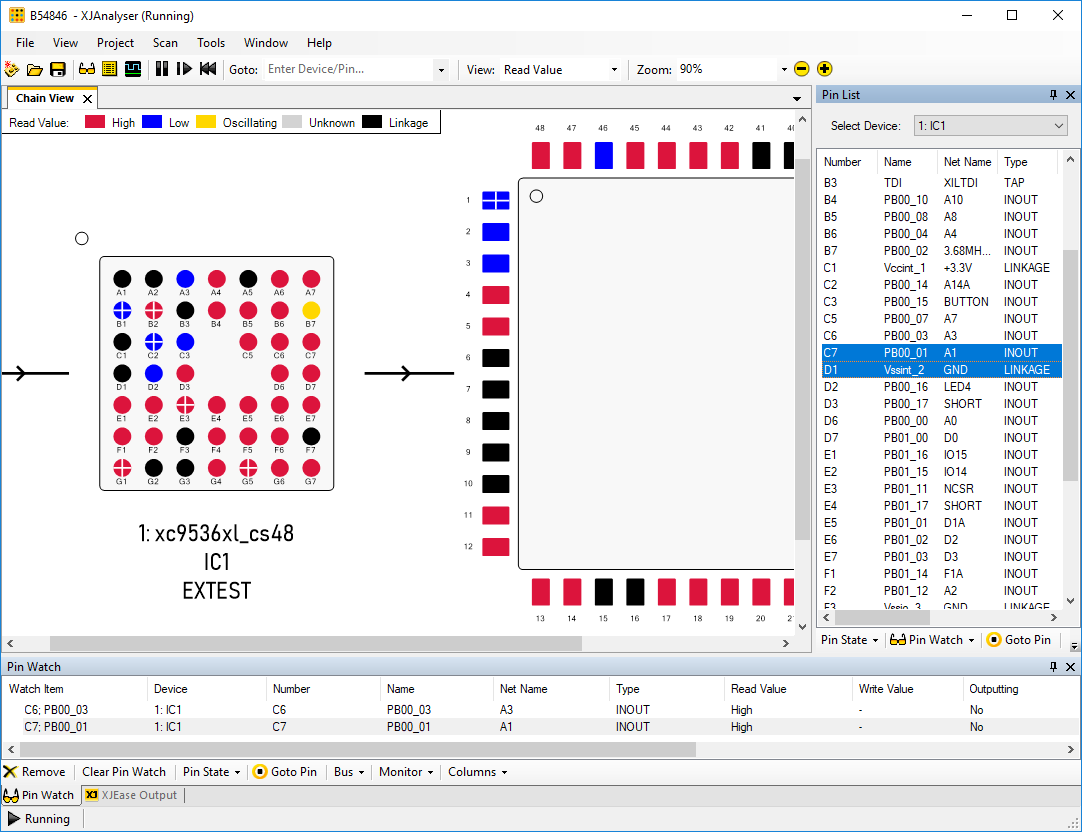Click the waveform viewer toolbar icon

pos(133,69)
